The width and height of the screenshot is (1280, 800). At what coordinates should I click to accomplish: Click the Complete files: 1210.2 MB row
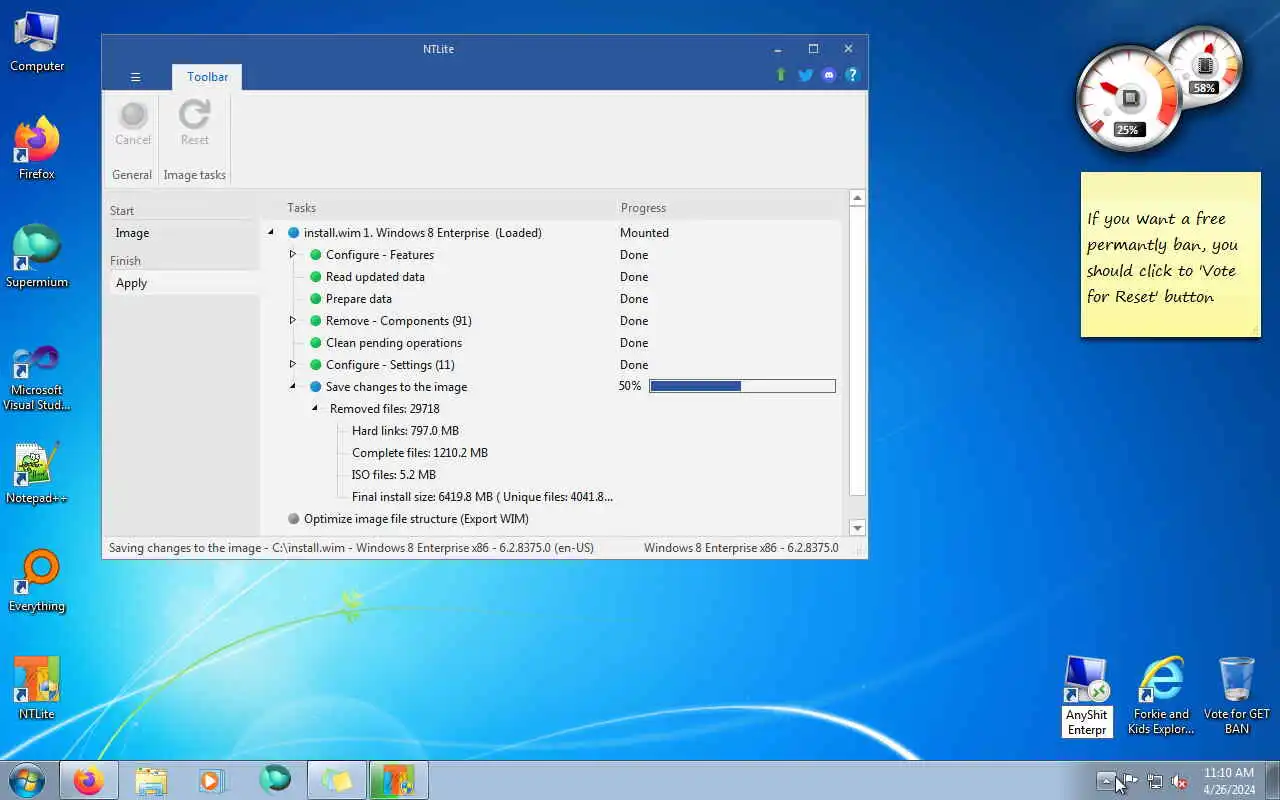(420, 453)
